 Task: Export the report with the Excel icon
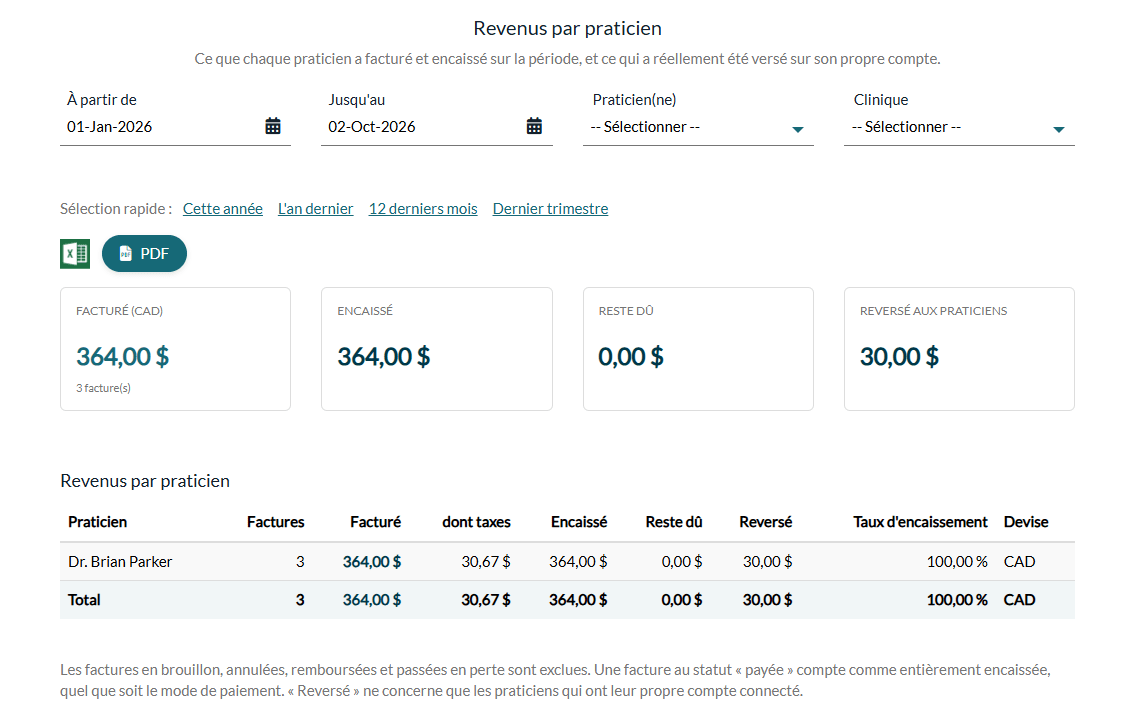(x=75, y=254)
